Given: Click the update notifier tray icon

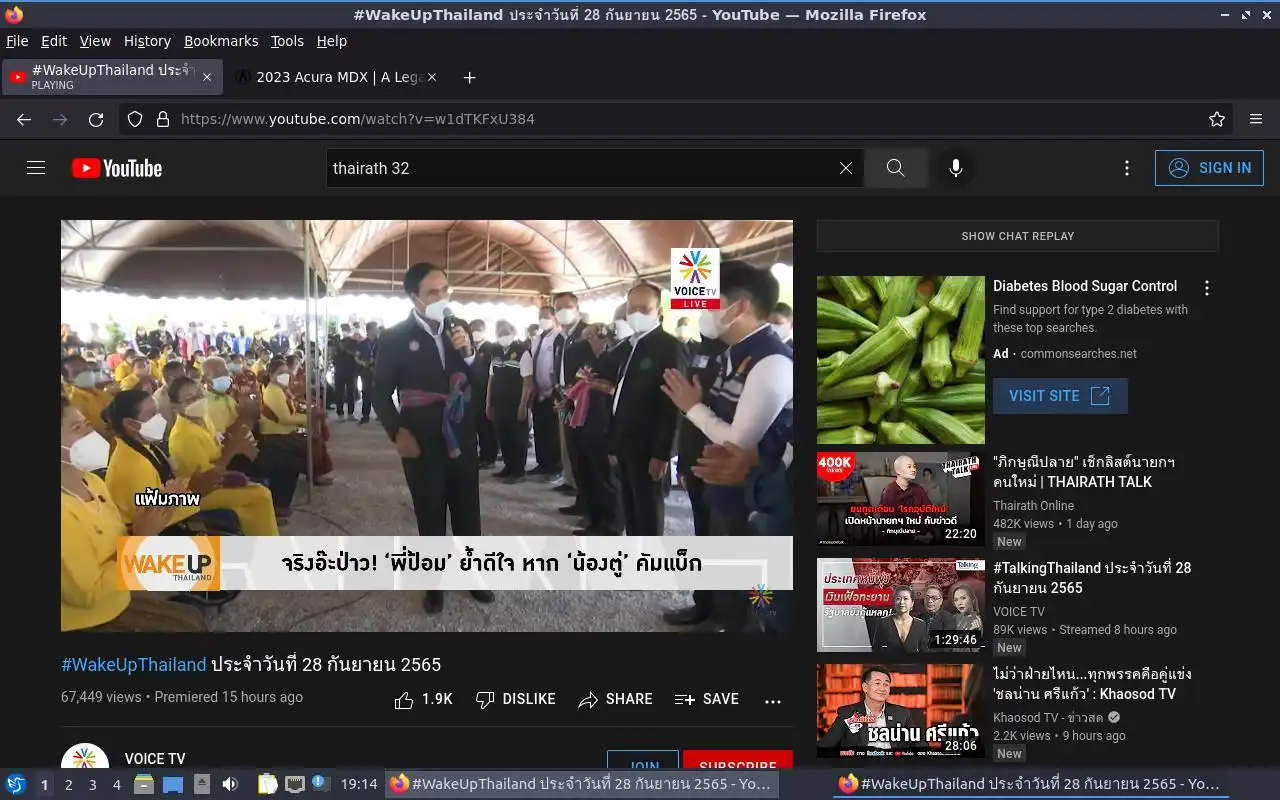Looking at the screenshot, I should pos(319,783).
